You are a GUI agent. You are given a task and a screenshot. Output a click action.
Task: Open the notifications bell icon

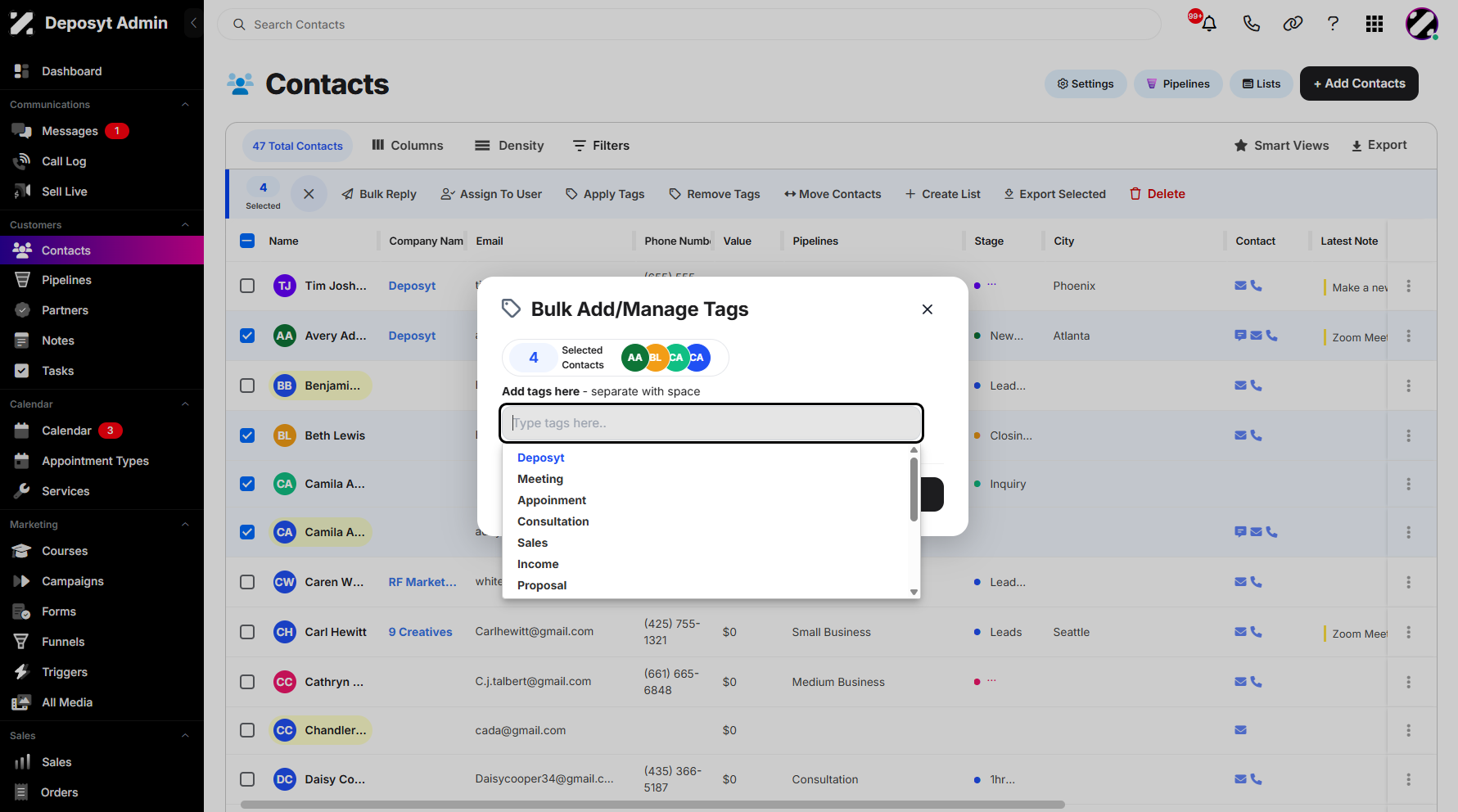point(1208,24)
